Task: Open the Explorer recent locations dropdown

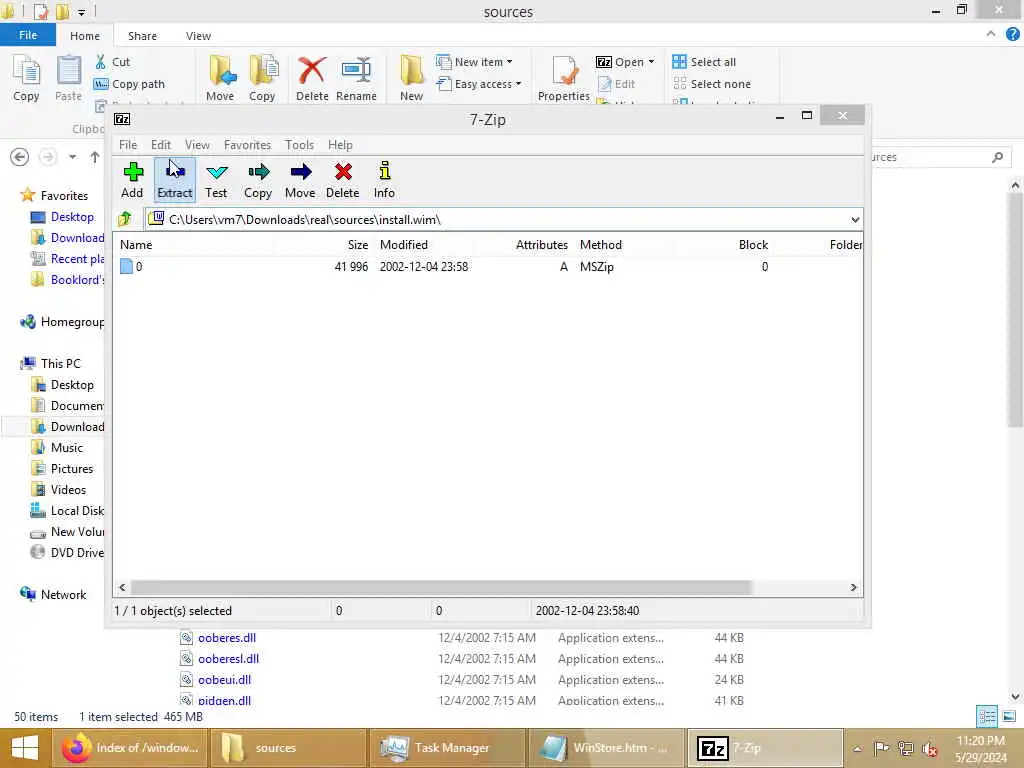Action: pos(72,157)
